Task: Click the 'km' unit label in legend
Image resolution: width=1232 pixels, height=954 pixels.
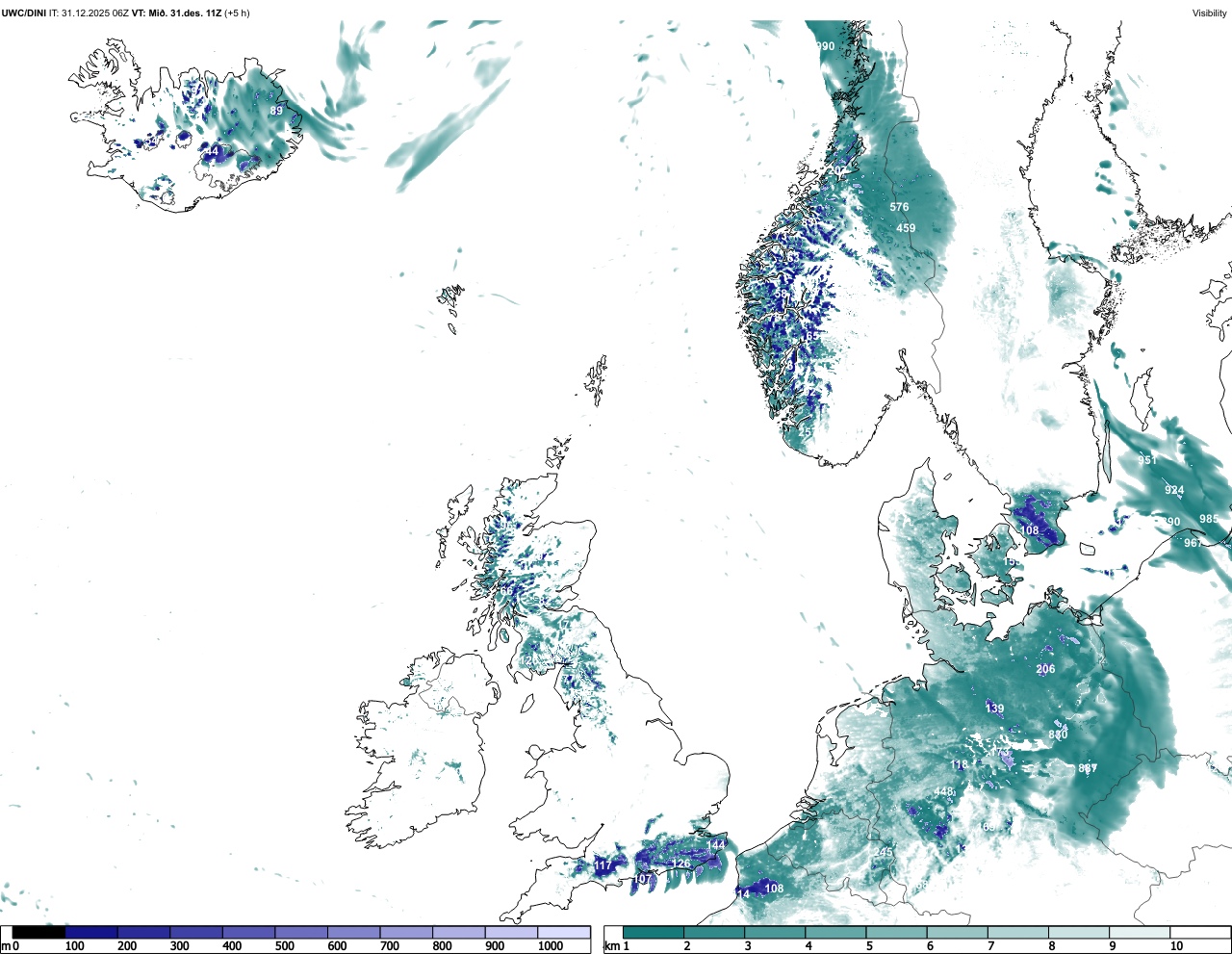Action: point(611,946)
